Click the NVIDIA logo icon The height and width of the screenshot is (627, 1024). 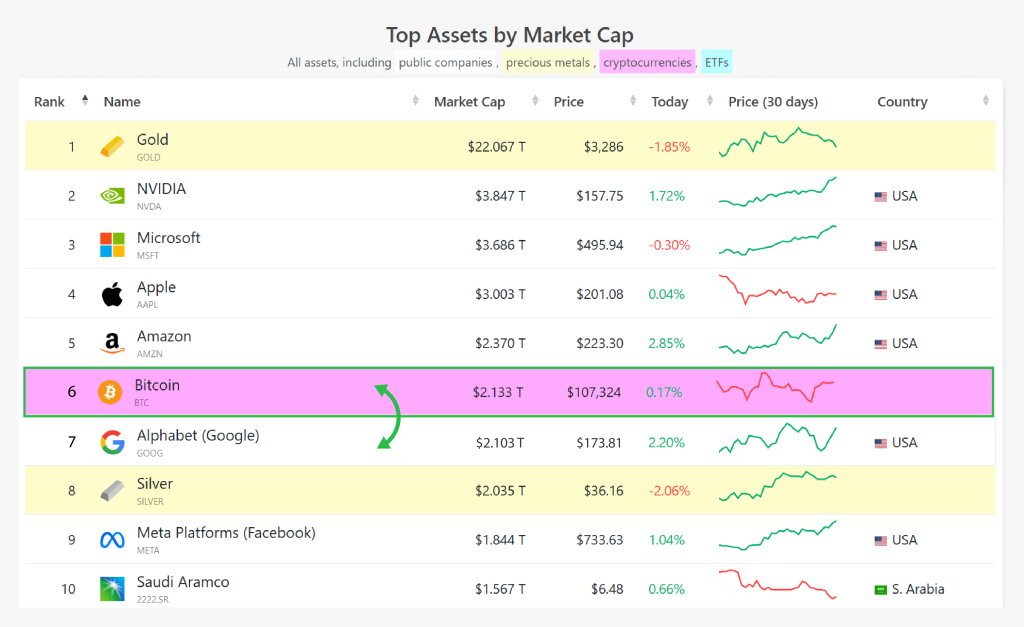112,195
